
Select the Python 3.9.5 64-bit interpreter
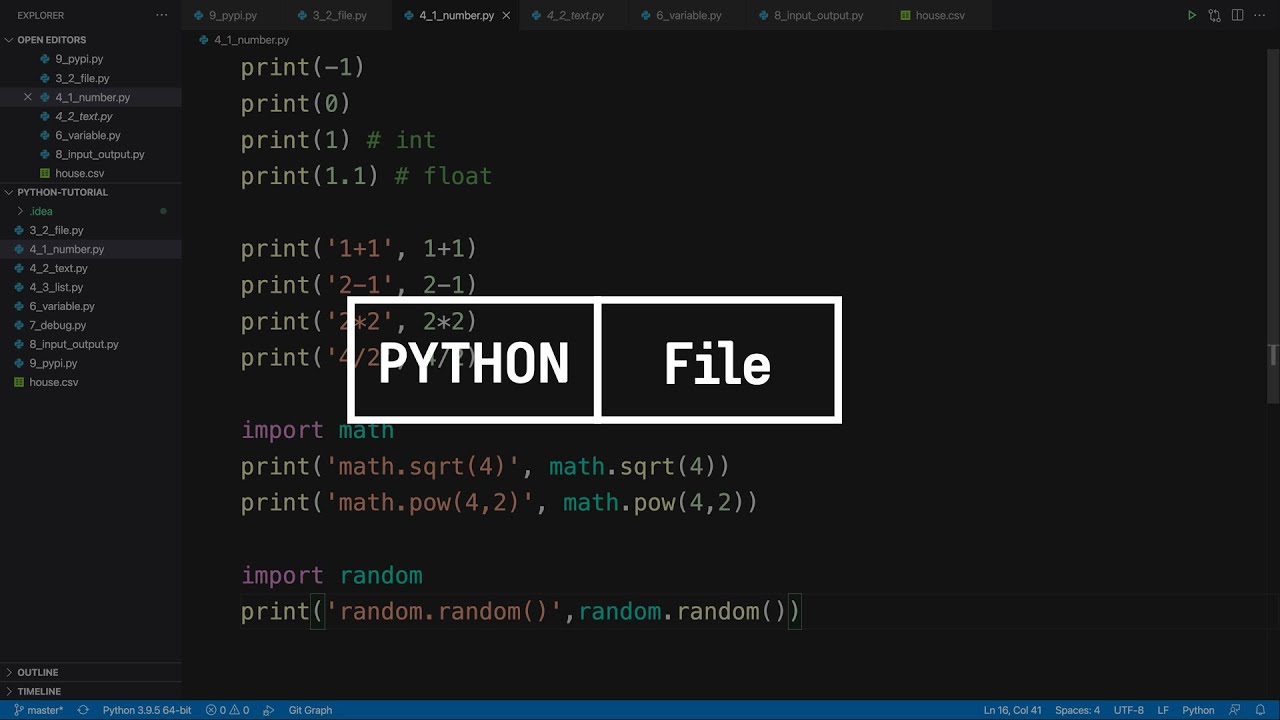pos(147,710)
